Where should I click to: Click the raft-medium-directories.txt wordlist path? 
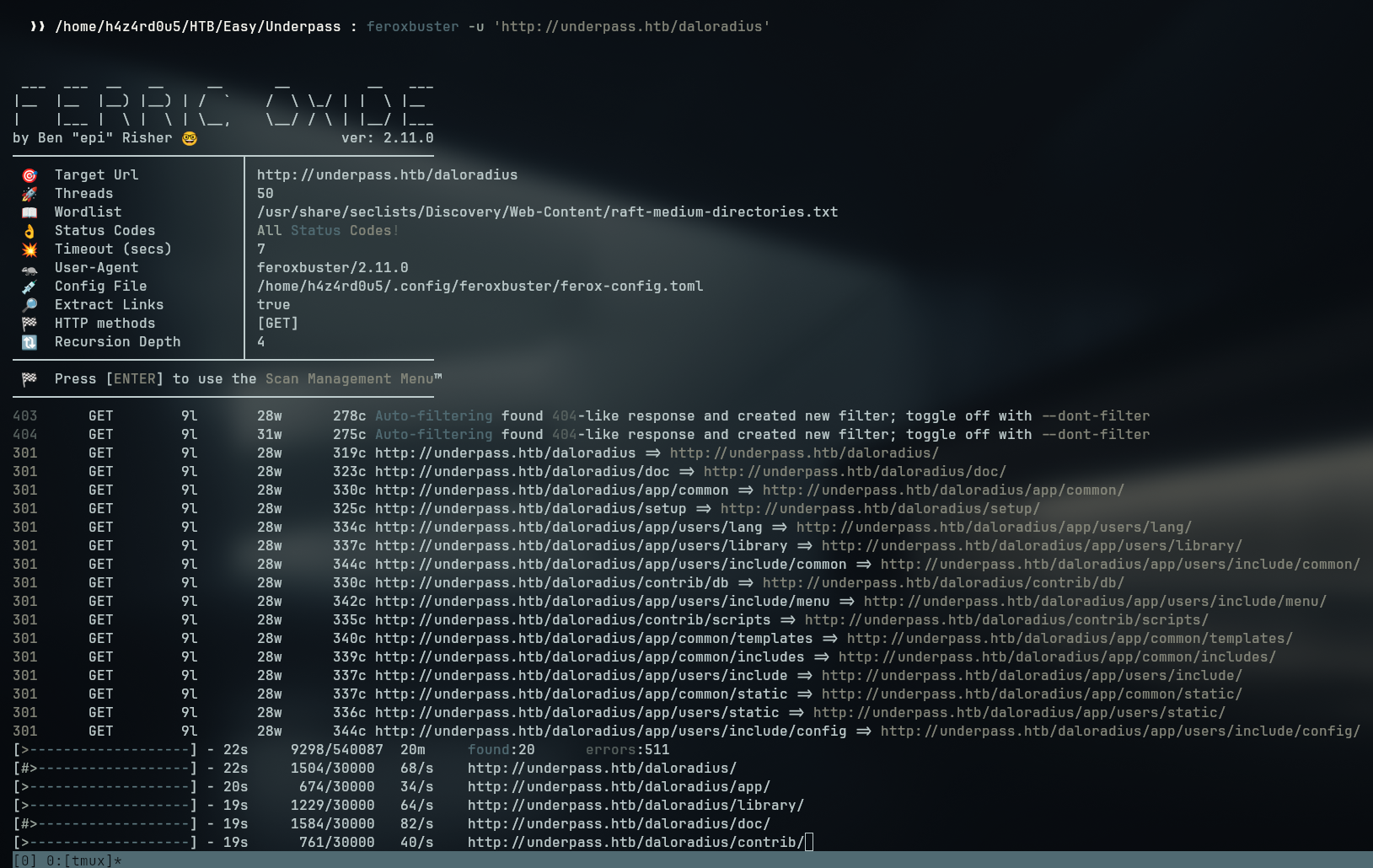547,212
